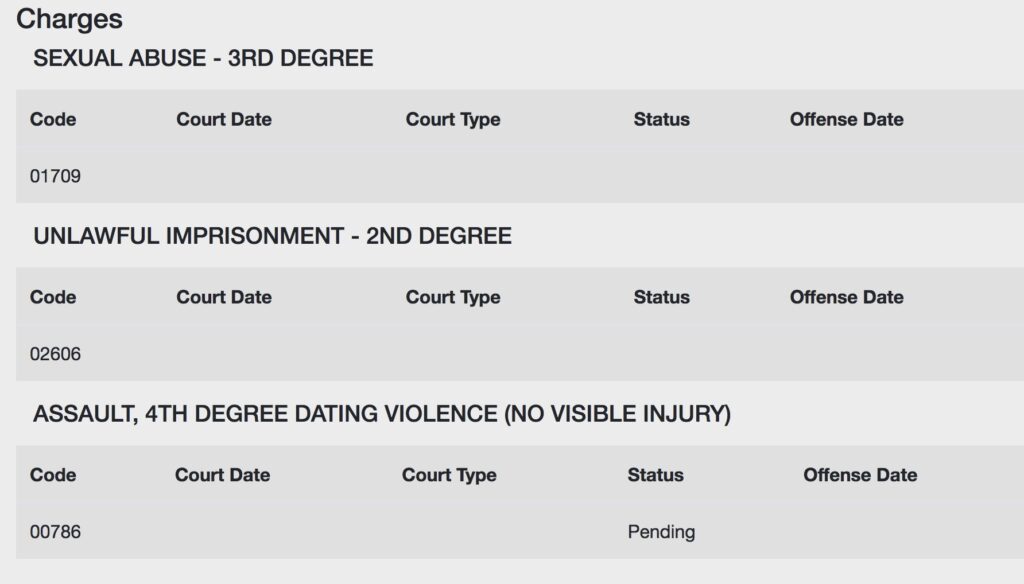Click Offense Date header under Unlawful Imprisonment

pos(847,297)
